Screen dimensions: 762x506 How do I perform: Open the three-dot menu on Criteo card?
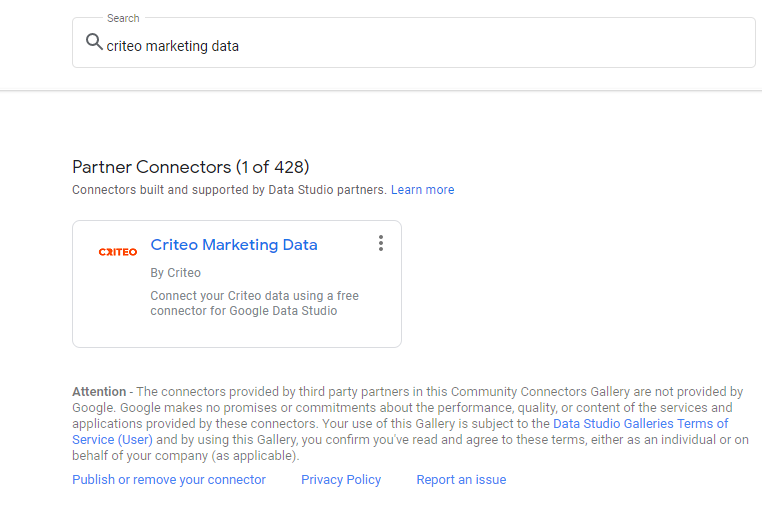[x=381, y=243]
